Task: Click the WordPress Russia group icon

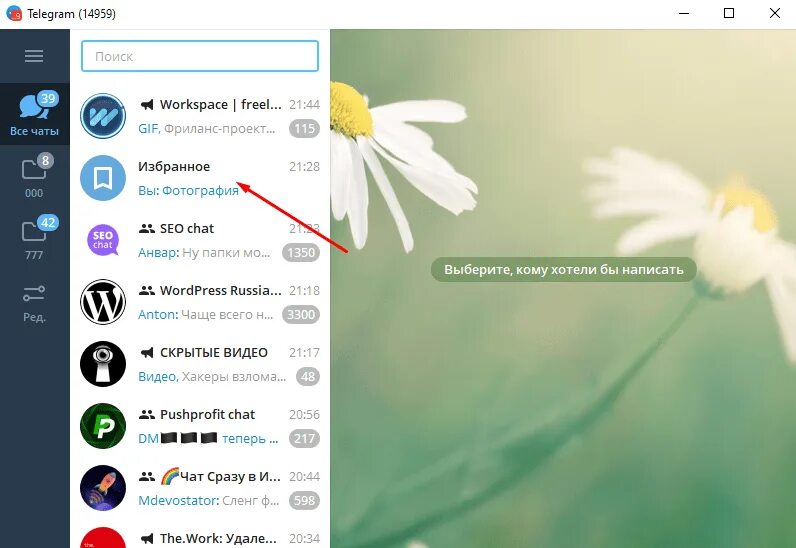Action: 147,291
